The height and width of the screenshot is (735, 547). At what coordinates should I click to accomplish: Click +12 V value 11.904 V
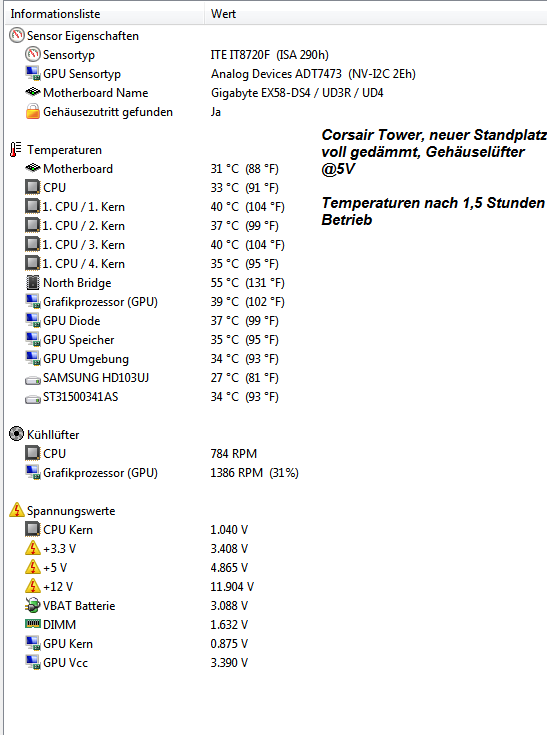tap(232, 586)
